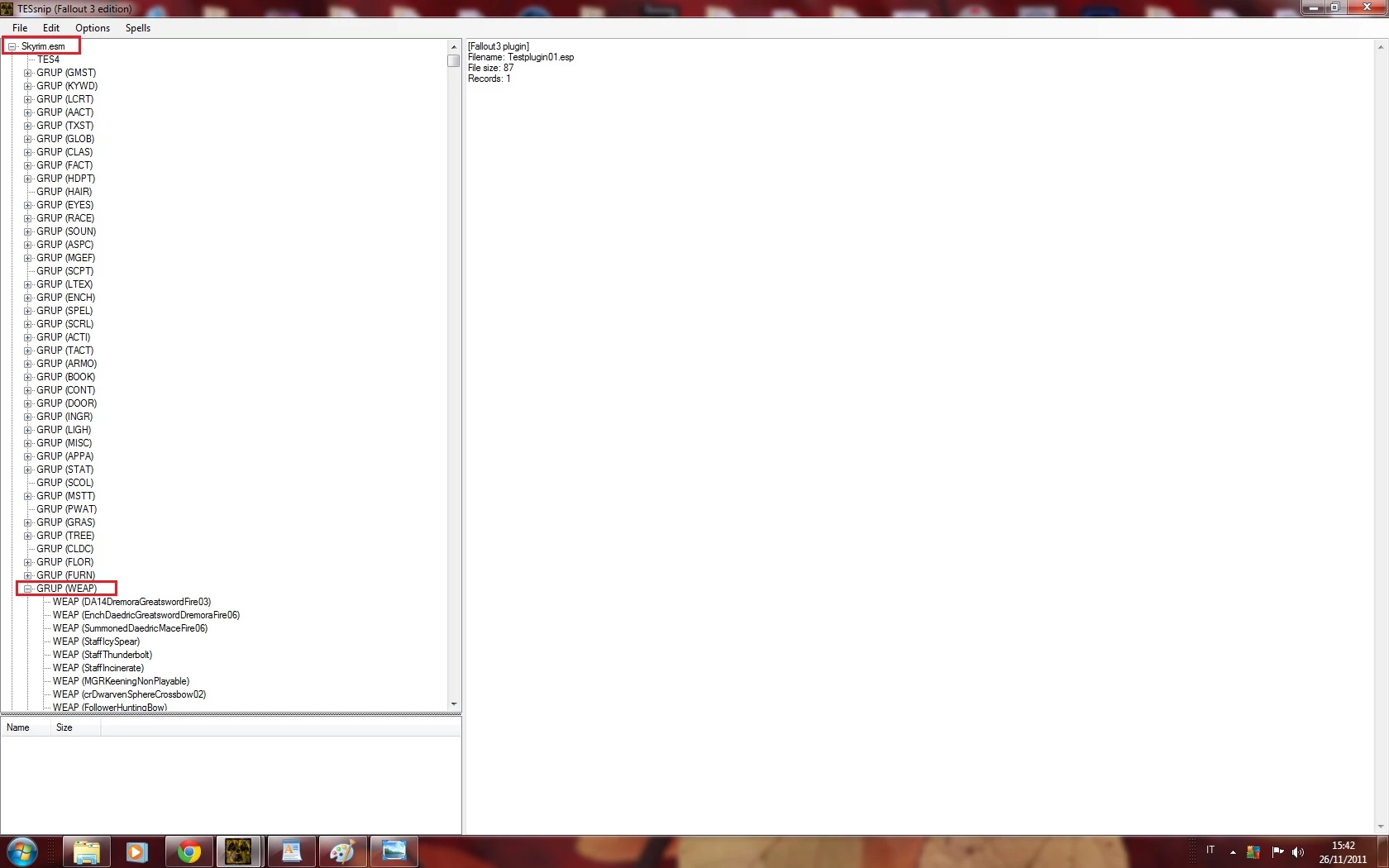The height and width of the screenshot is (868, 1389).
Task: Click the Action Center flag icon
Action: pos(1277,851)
